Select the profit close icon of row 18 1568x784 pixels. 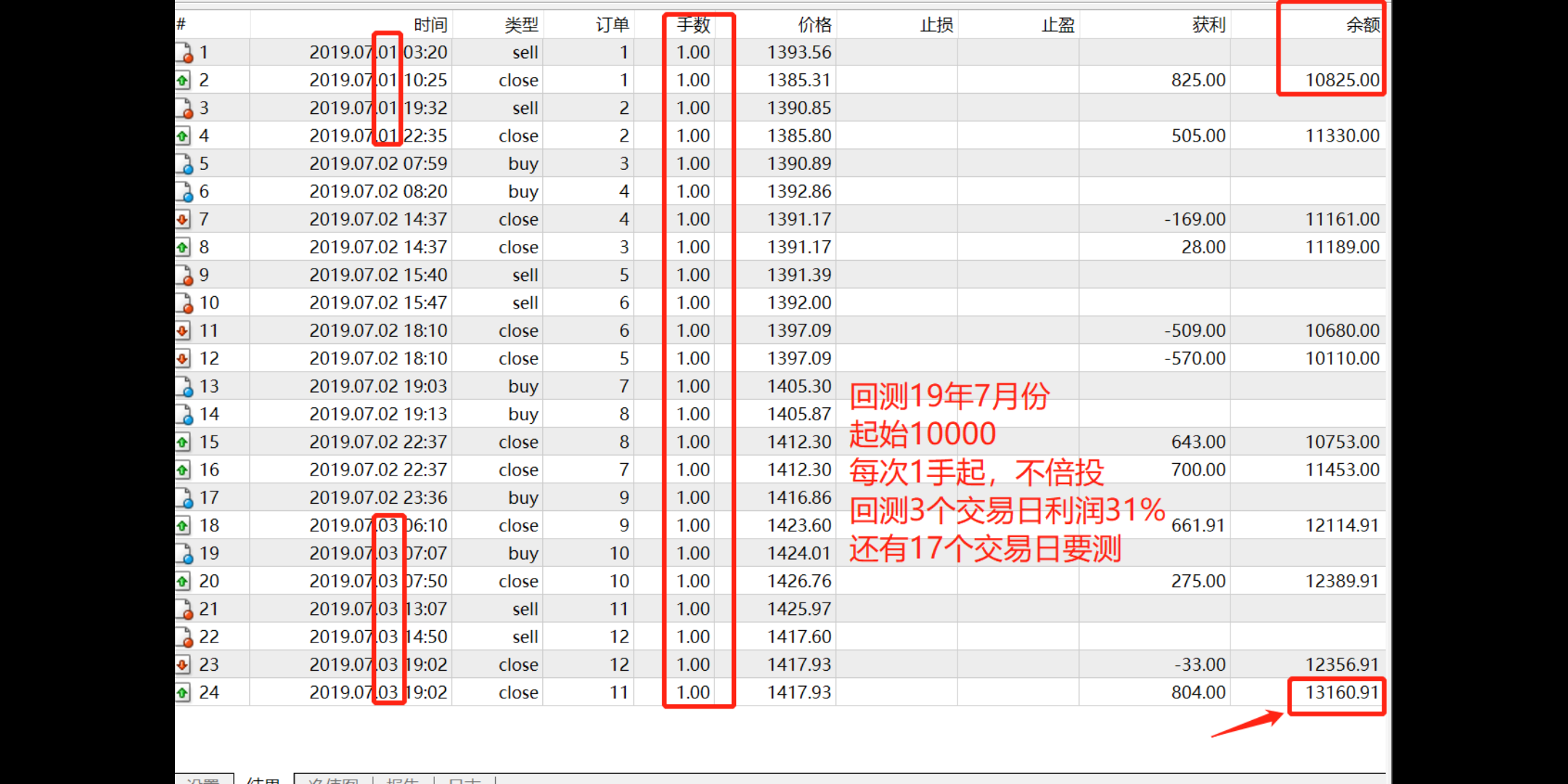tap(184, 526)
